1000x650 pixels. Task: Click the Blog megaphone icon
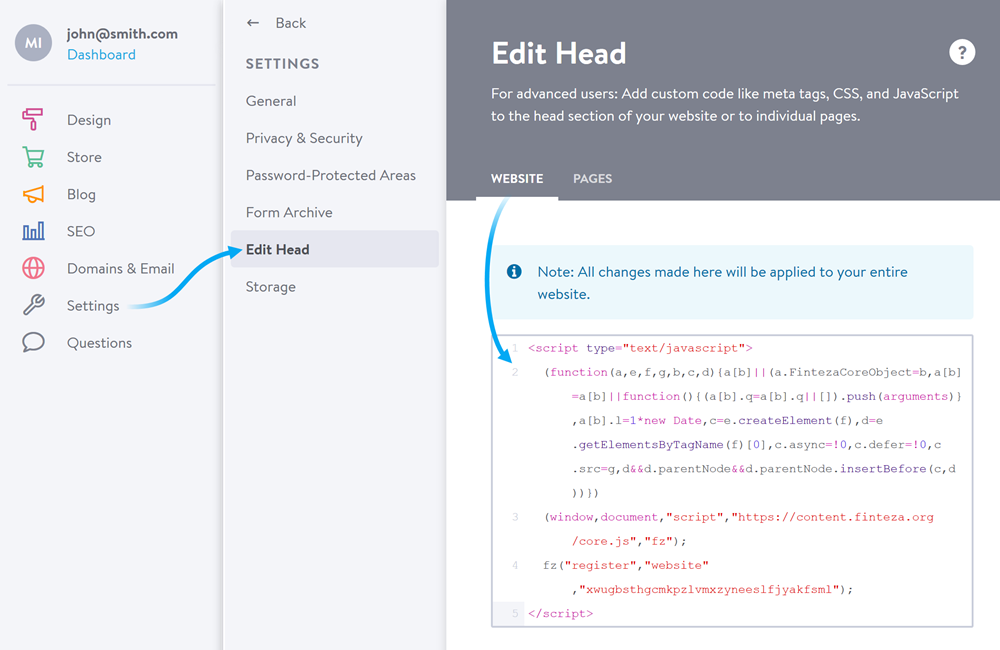click(x=33, y=194)
